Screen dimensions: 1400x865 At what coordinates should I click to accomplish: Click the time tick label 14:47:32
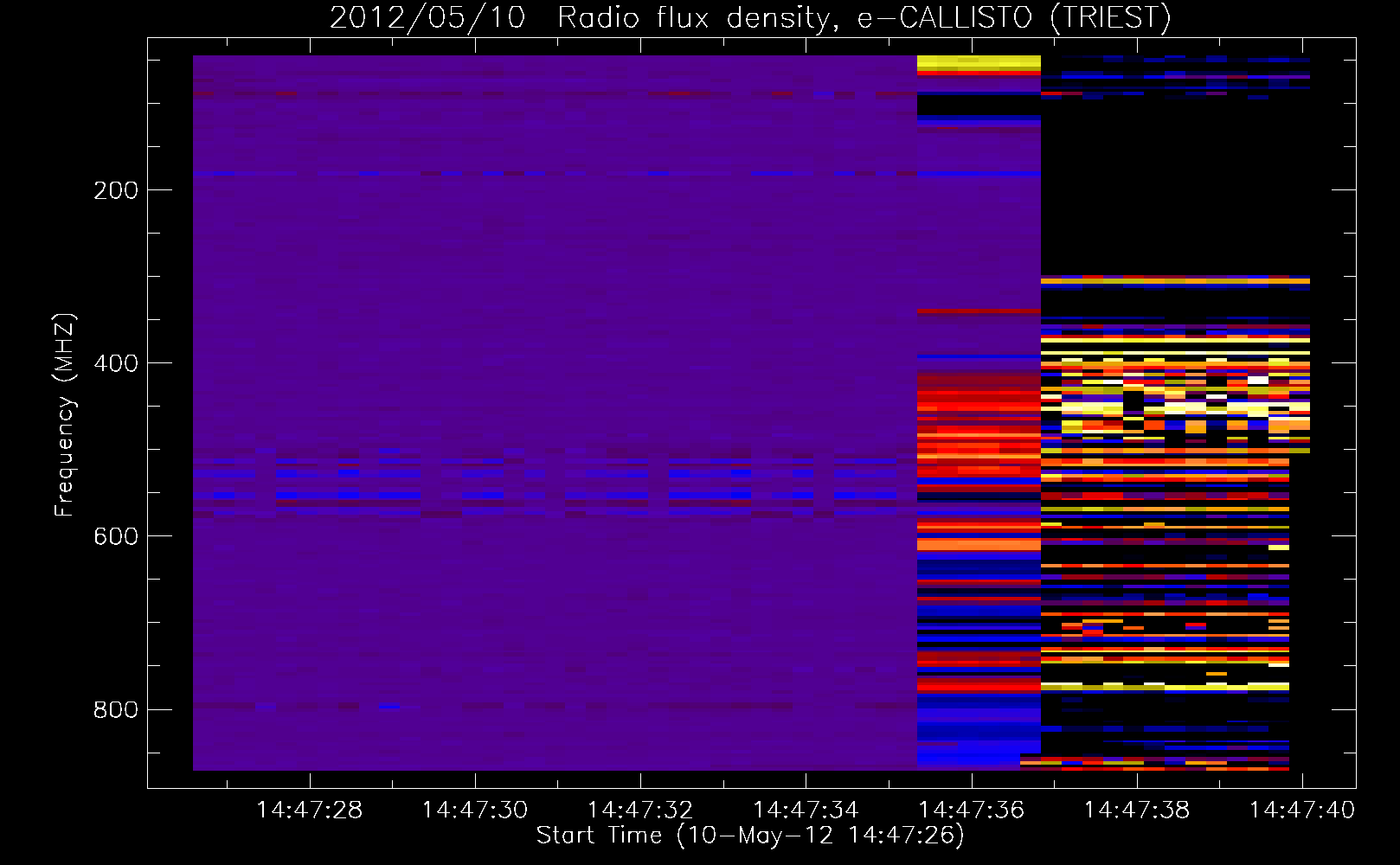(640, 811)
